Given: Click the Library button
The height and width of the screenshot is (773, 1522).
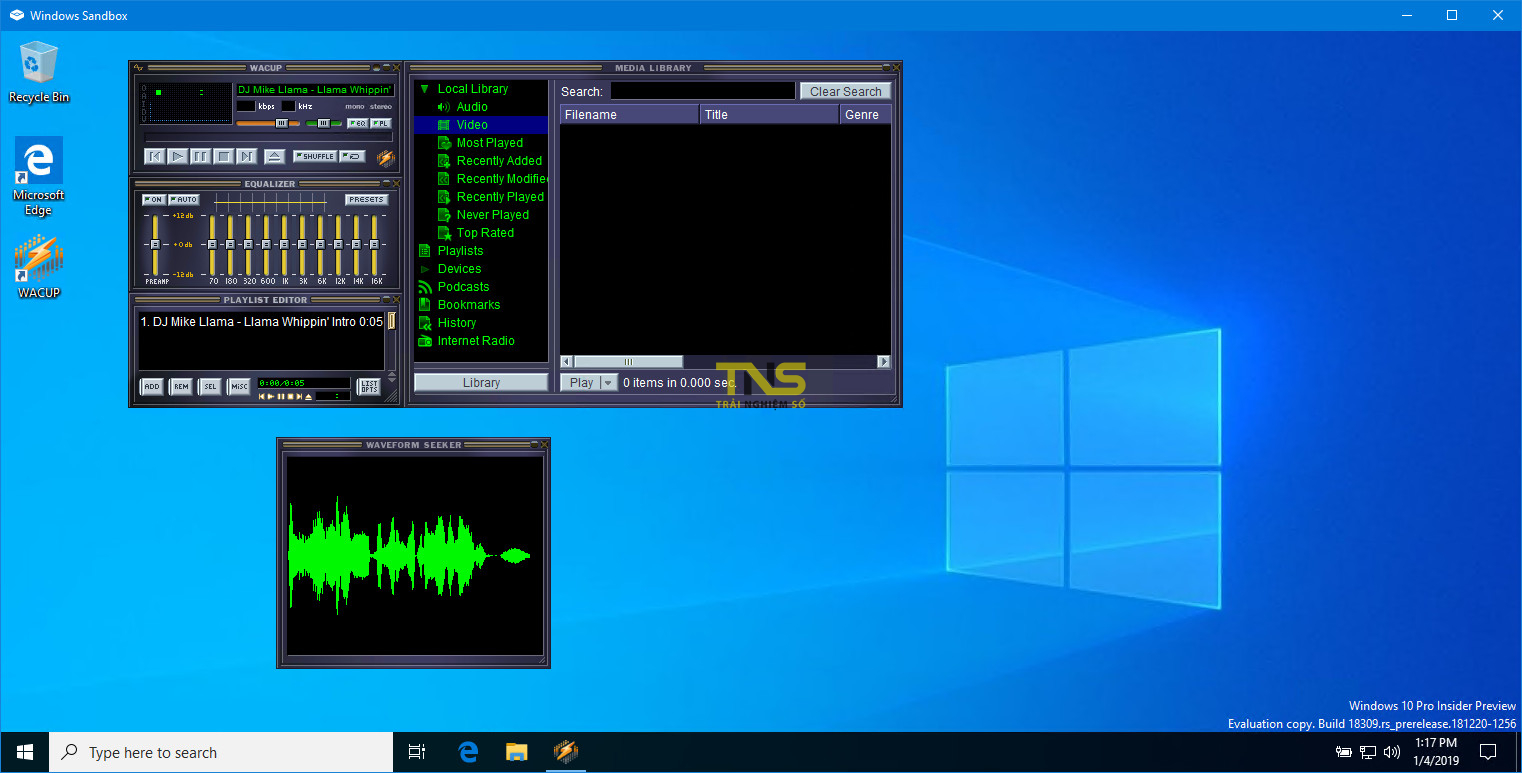Looking at the screenshot, I should (481, 383).
